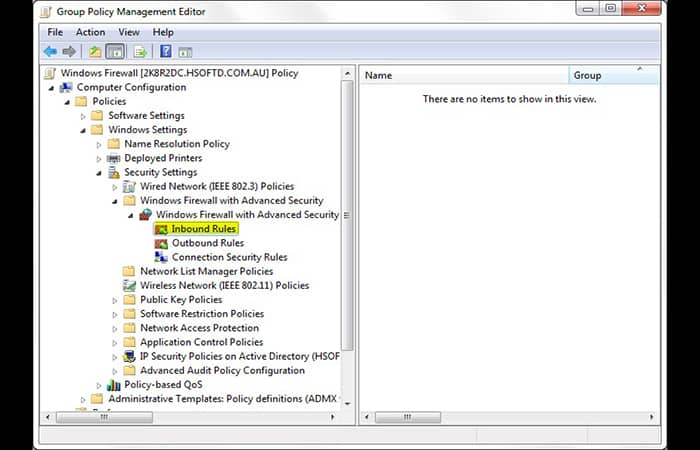
Task: Collapse the Computer Configuration node
Action: coord(51,88)
